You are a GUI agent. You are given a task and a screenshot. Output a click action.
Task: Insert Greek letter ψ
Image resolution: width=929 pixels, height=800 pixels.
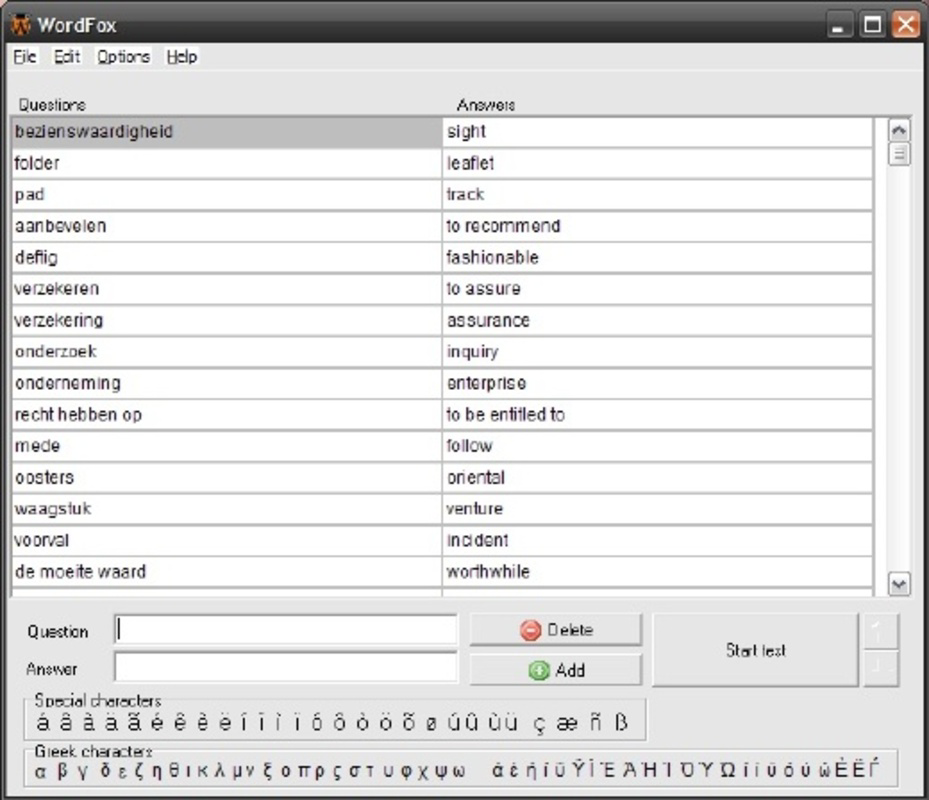tap(440, 772)
